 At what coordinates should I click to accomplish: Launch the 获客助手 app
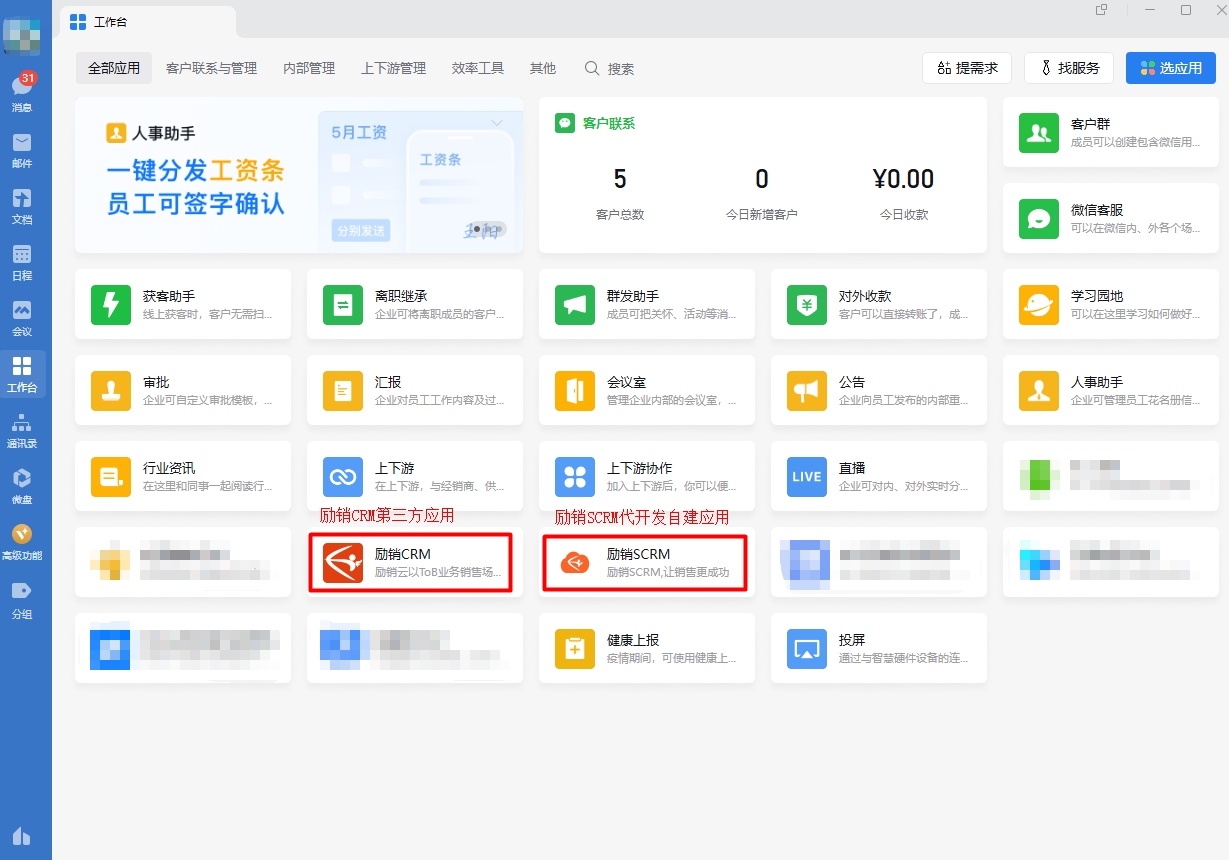tap(183, 304)
